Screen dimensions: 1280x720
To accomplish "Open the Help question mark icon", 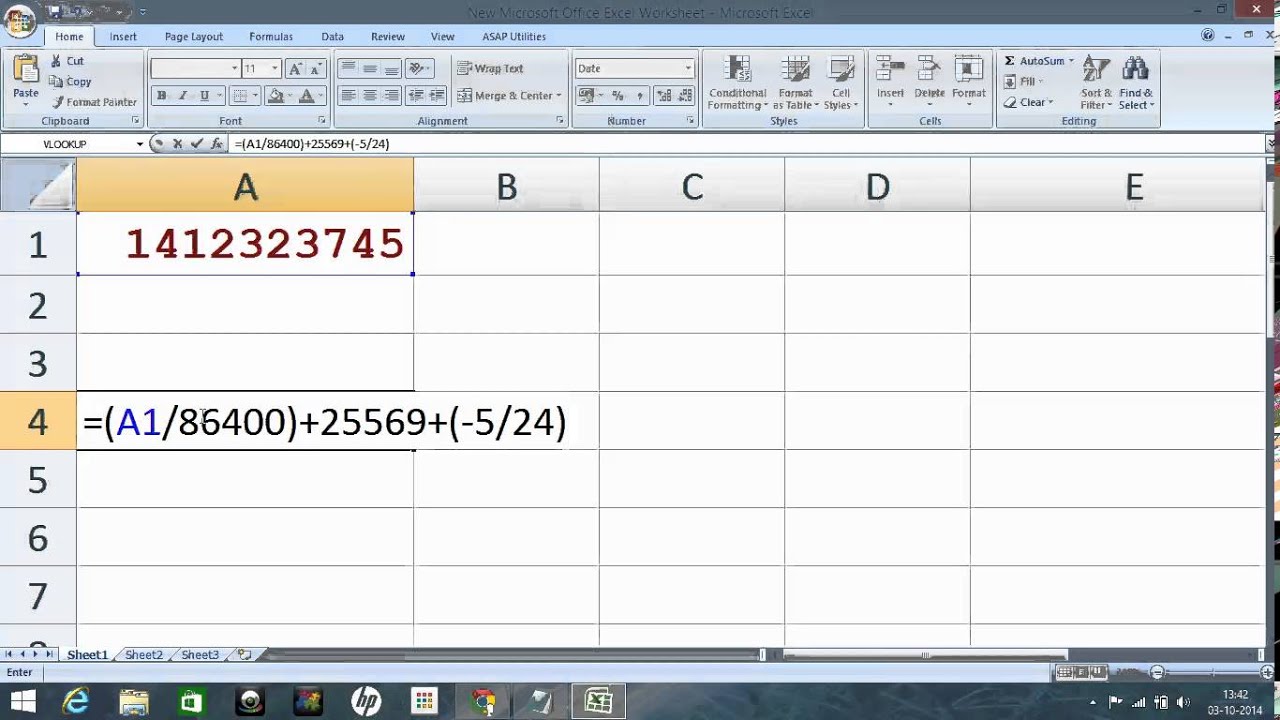I will (x=1208, y=35).
